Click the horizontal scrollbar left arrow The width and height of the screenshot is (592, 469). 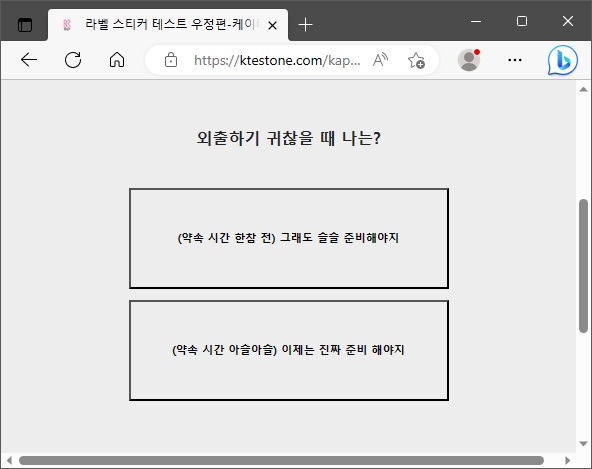[x=9, y=460]
